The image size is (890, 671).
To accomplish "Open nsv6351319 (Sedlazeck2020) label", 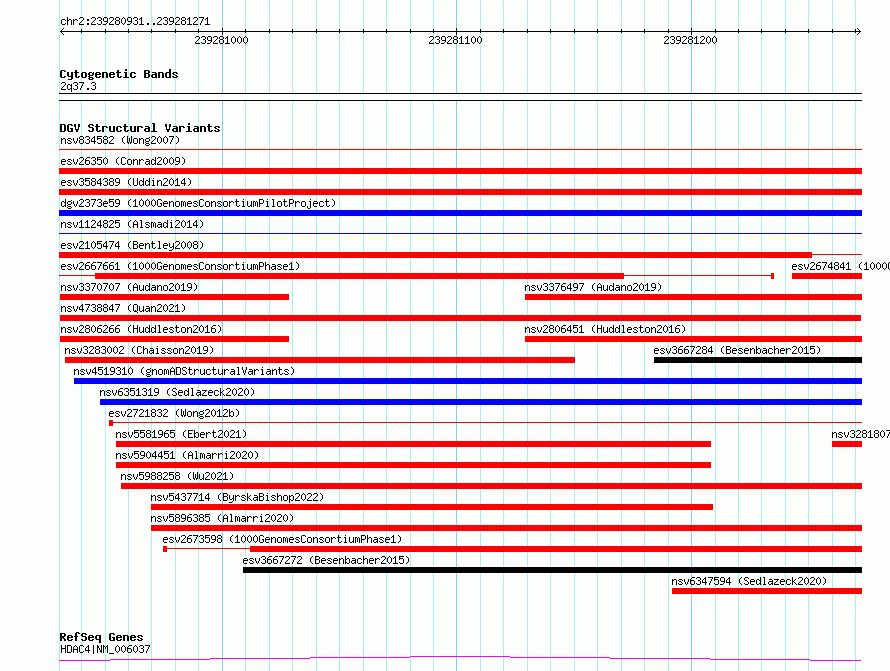I will (x=177, y=392).
